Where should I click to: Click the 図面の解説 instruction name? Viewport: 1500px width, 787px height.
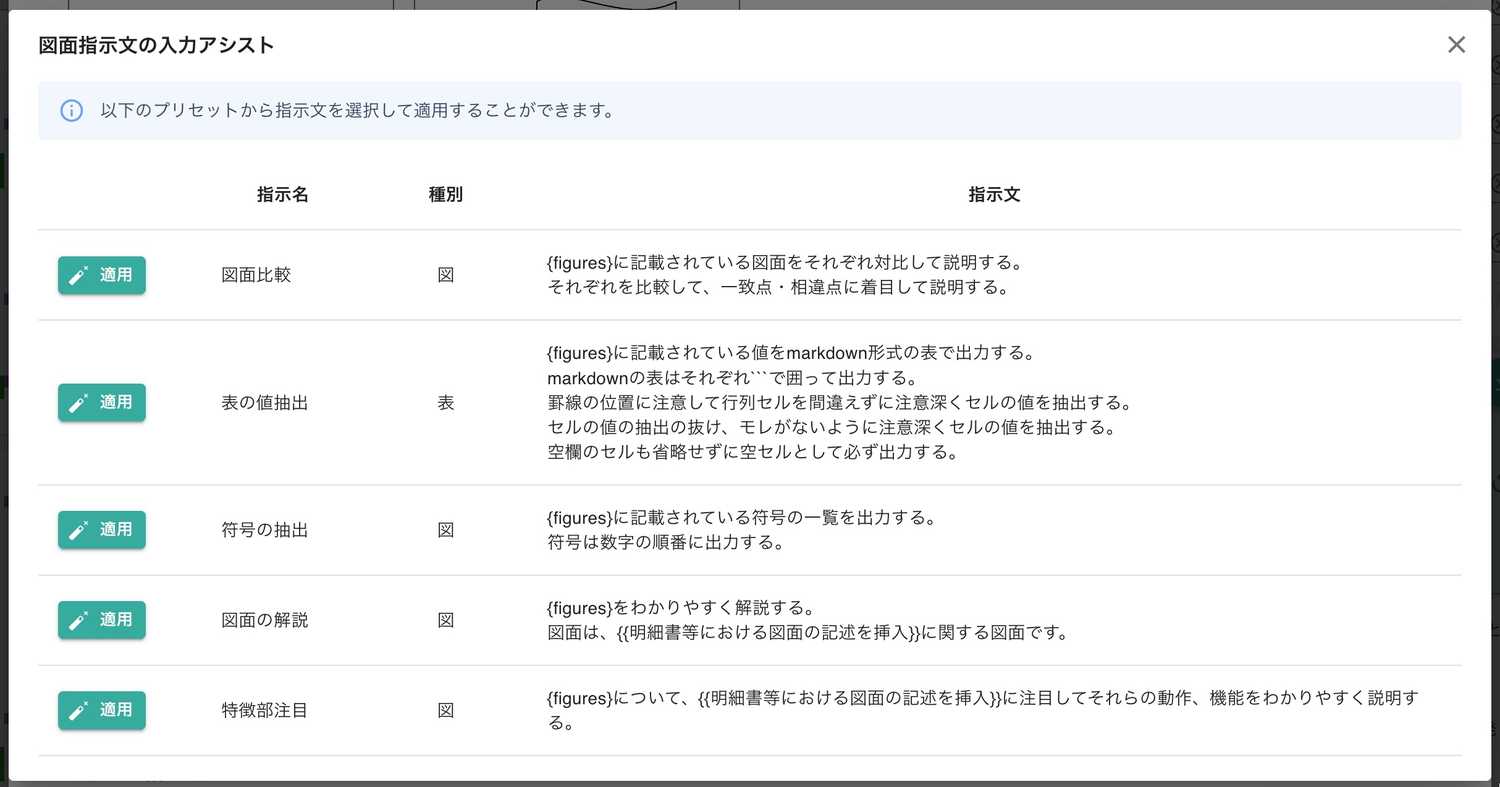264,620
